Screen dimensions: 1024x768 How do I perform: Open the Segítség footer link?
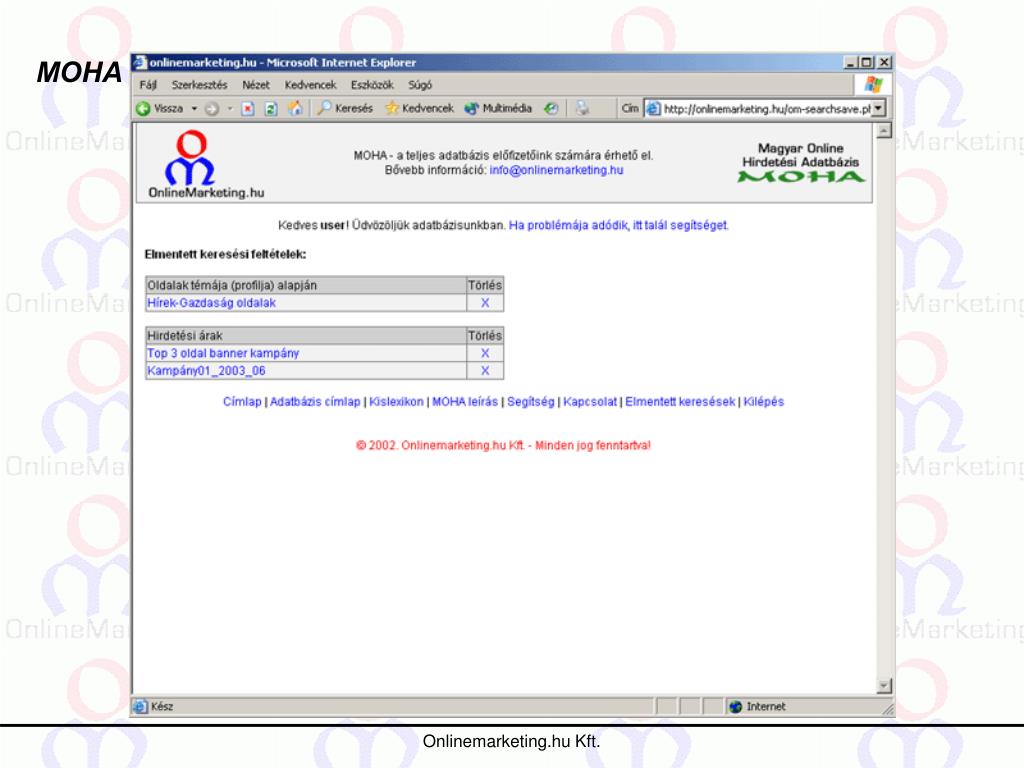531,402
